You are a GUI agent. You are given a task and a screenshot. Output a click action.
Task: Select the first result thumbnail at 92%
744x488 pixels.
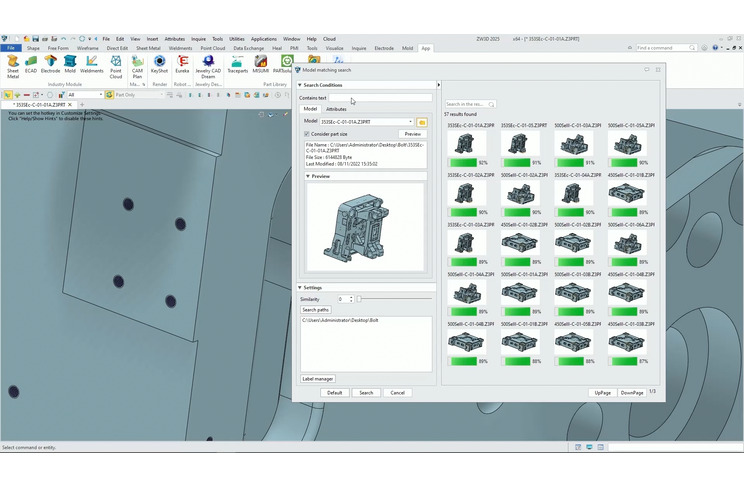tap(464, 145)
